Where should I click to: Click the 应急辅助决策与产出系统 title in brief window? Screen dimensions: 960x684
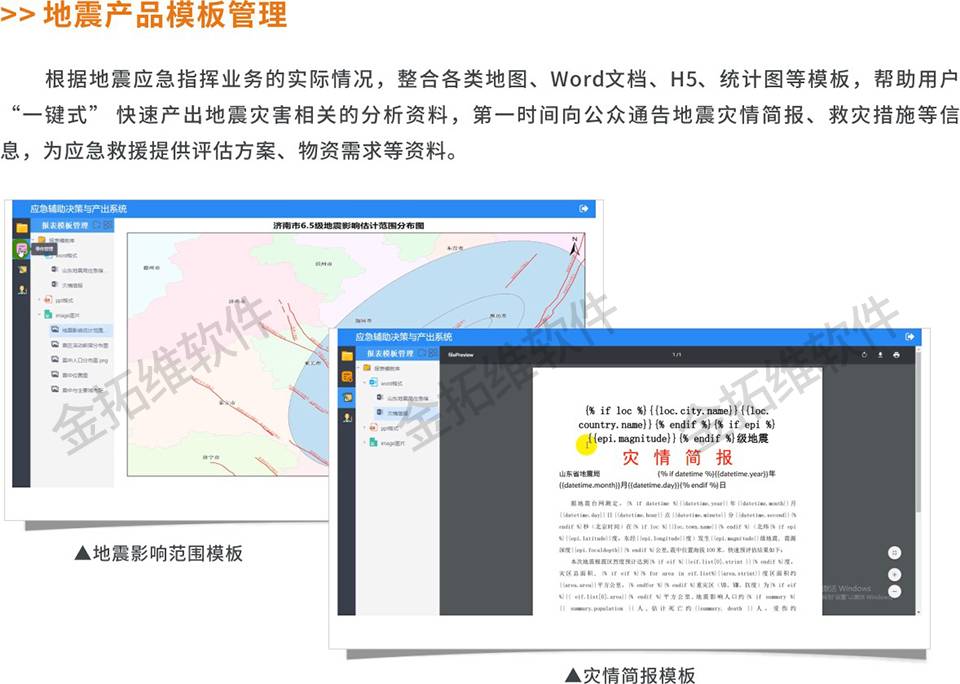tap(404, 337)
